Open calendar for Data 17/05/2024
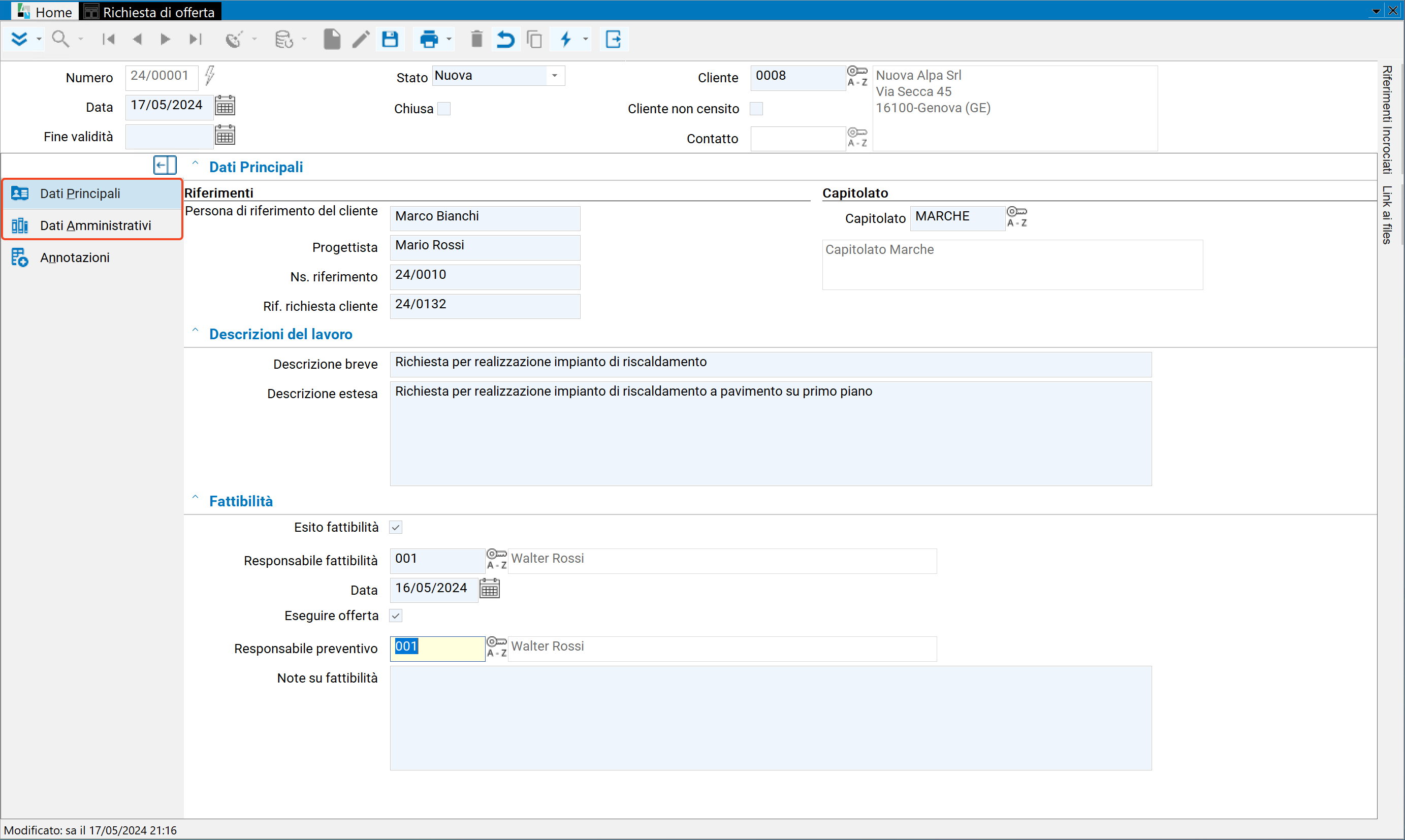The width and height of the screenshot is (1405, 840). (x=225, y=105)
